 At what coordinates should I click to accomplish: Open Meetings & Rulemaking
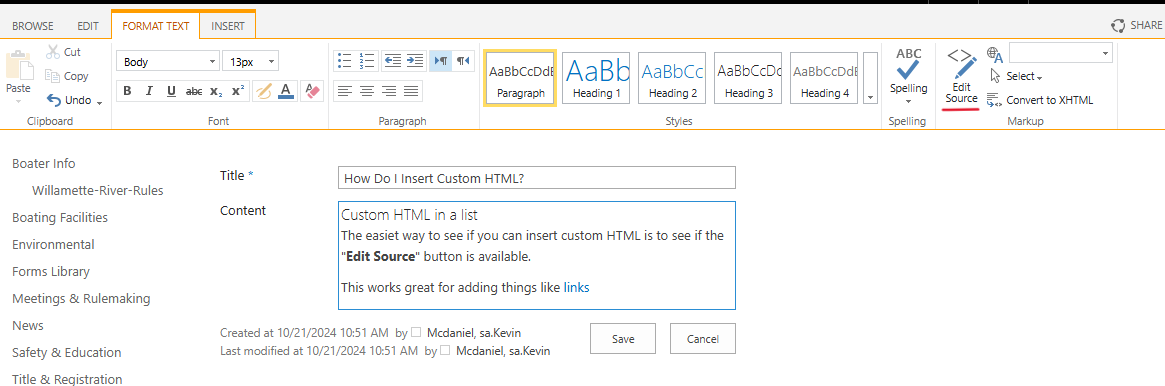click(81, 298)
